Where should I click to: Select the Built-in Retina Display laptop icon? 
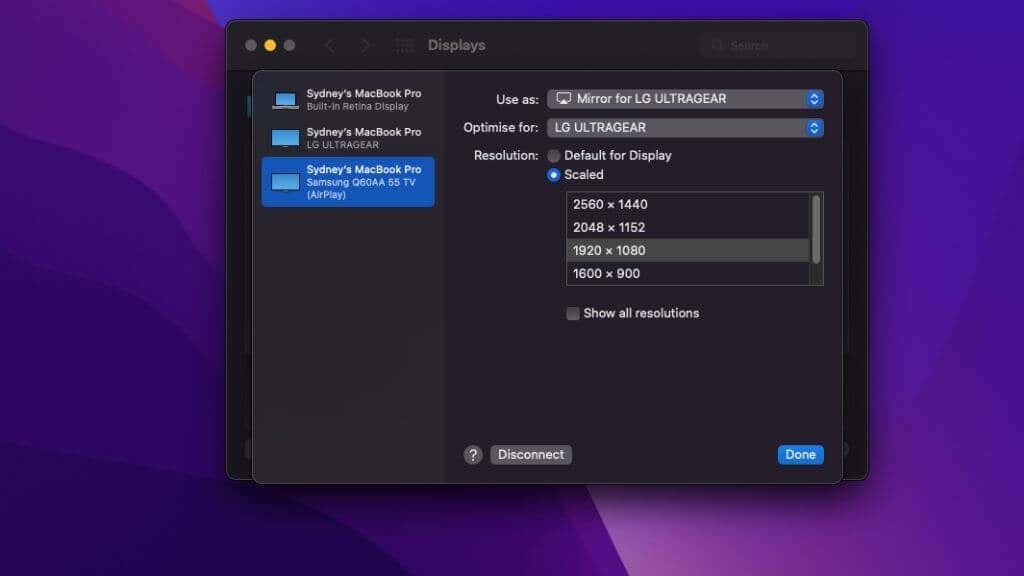tap(285, 100)
